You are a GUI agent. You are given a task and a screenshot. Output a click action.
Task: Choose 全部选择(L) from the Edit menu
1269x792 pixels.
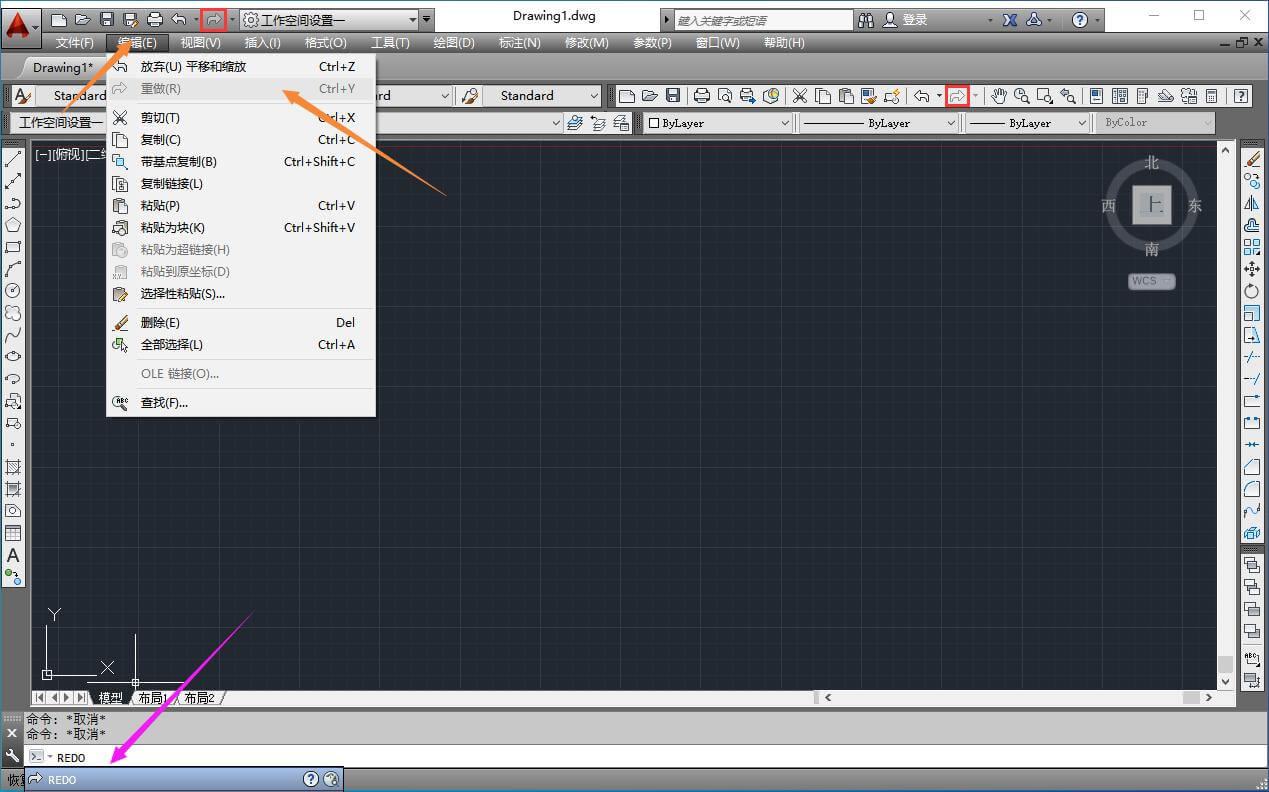[171, 345]
